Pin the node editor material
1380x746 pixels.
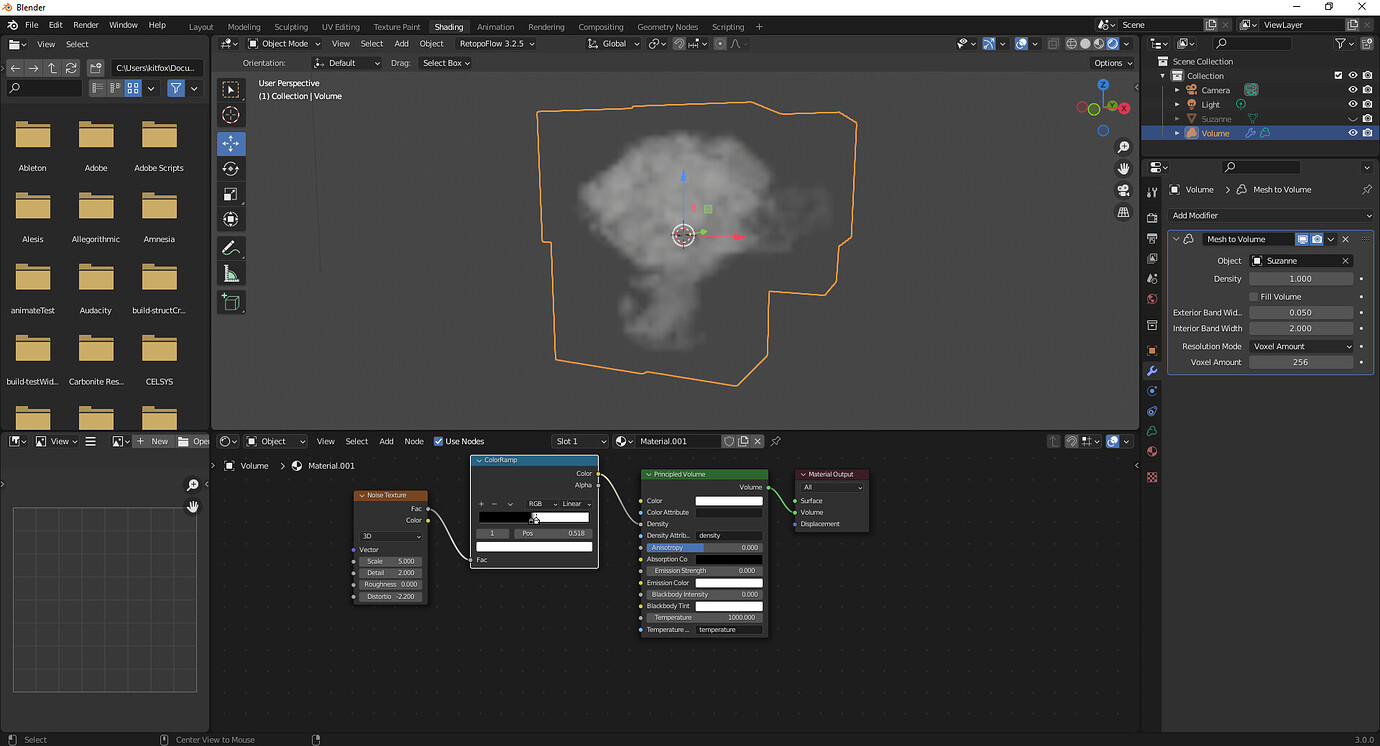coord(776,441)
